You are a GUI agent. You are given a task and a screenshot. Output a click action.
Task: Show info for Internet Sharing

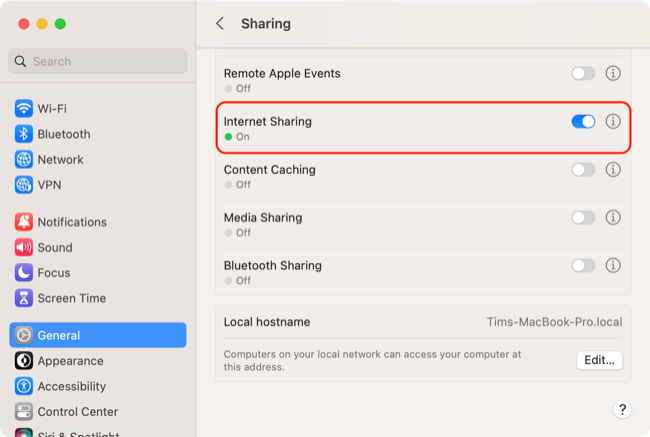[x=613, y=121]
